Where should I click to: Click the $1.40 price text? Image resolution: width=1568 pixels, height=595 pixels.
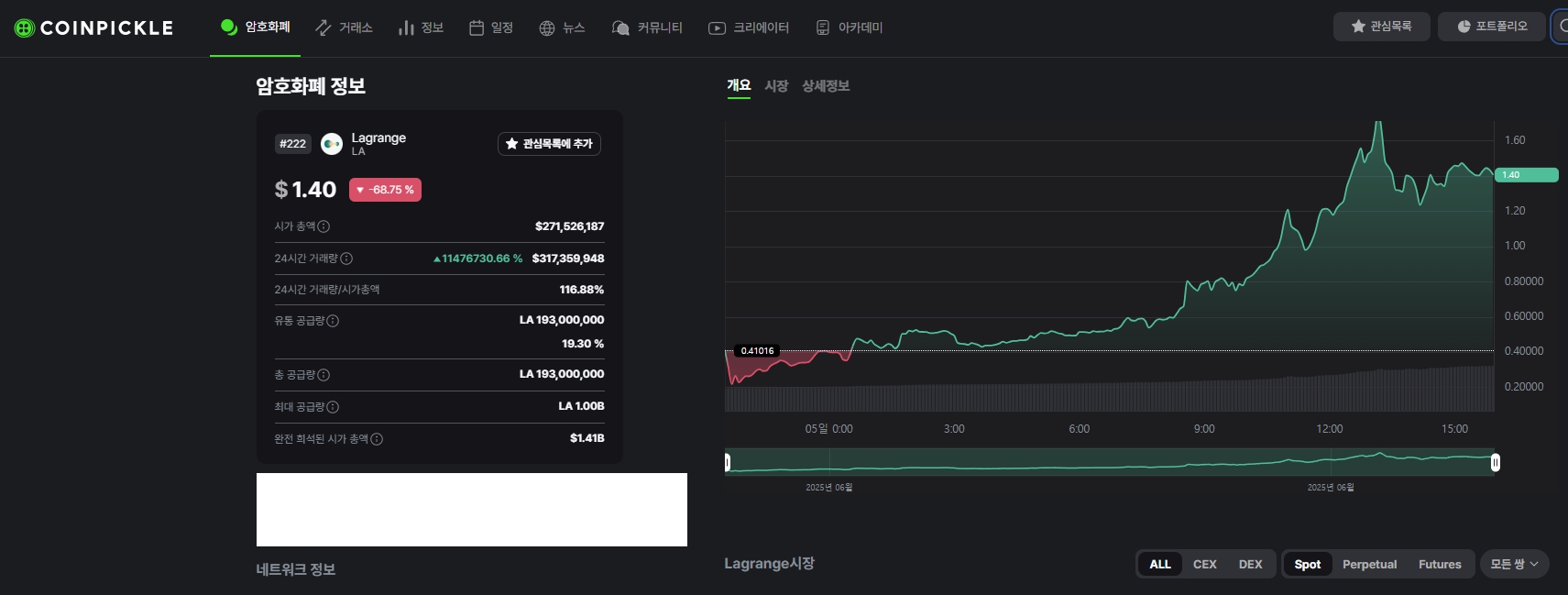click(305, 190)
